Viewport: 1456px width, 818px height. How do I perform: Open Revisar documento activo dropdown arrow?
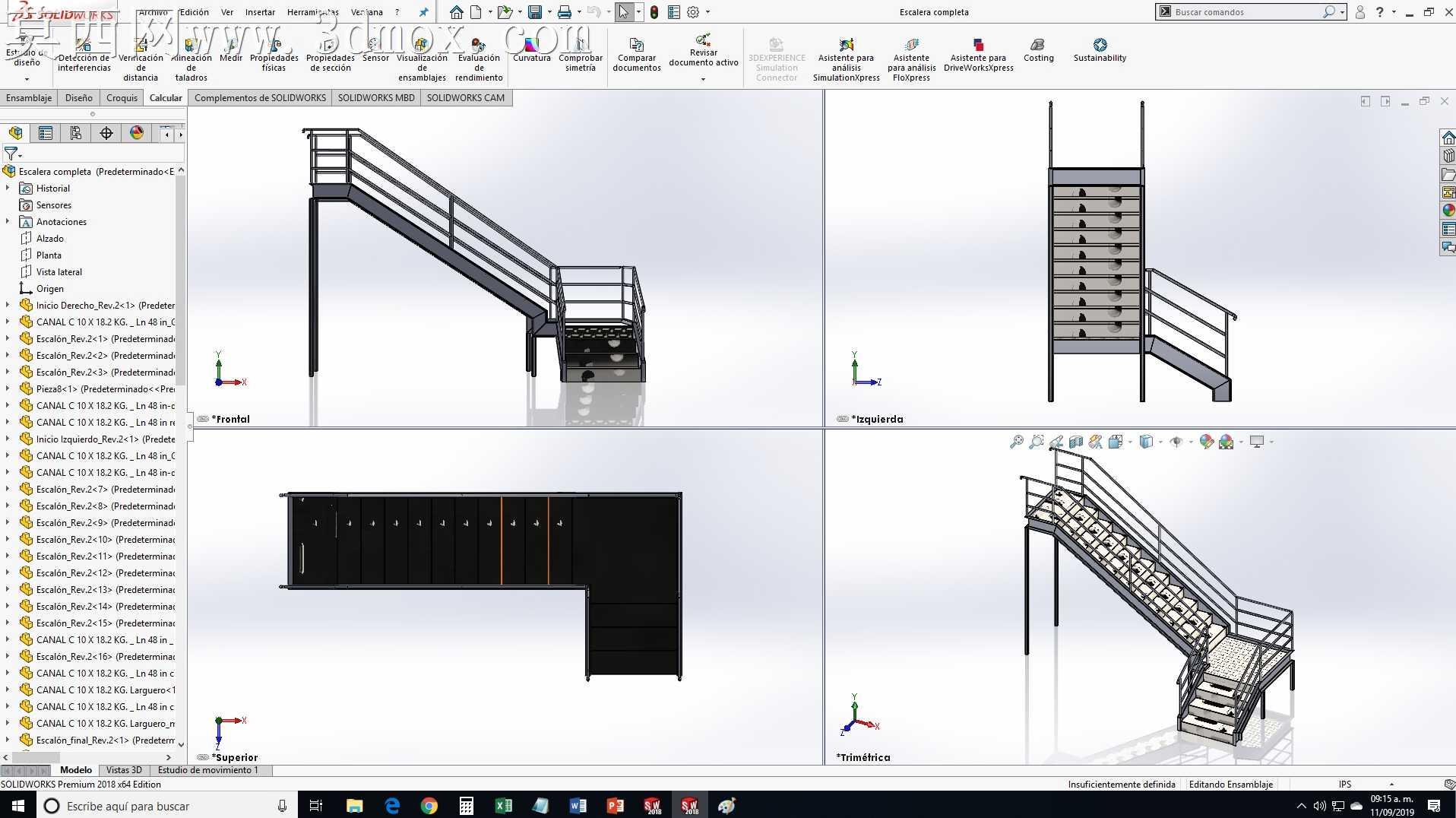[703, 79]
